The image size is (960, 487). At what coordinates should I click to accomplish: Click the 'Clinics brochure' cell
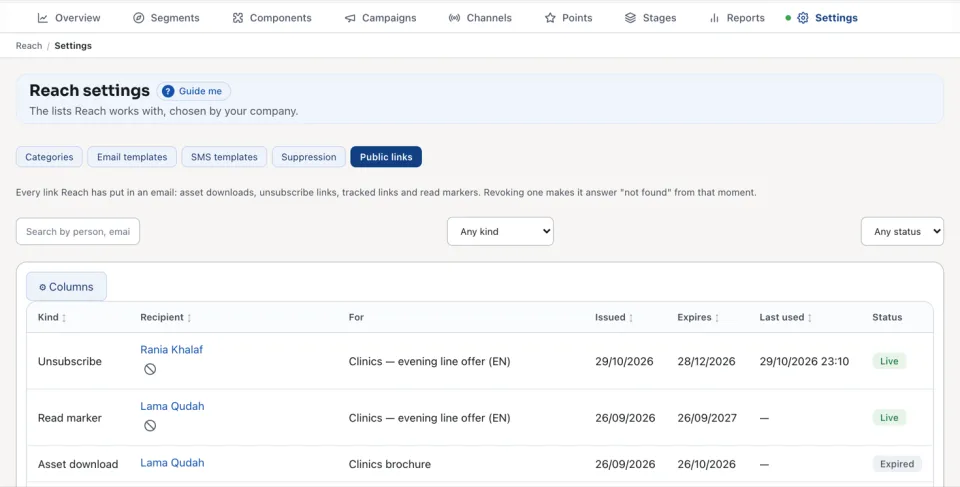pyautogui.click(x=389, y=464)
